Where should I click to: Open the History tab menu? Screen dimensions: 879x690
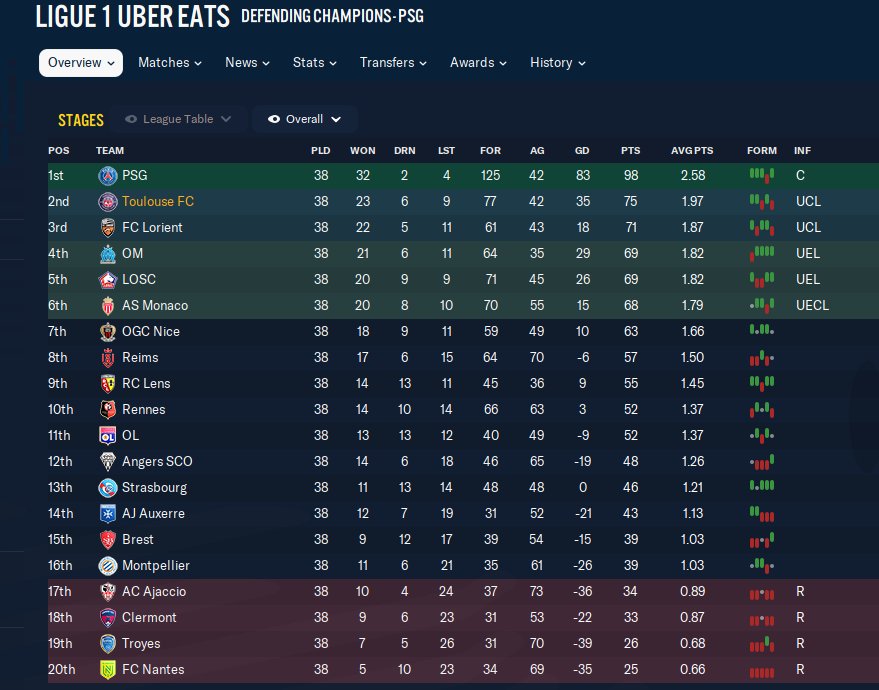[557, 63]
